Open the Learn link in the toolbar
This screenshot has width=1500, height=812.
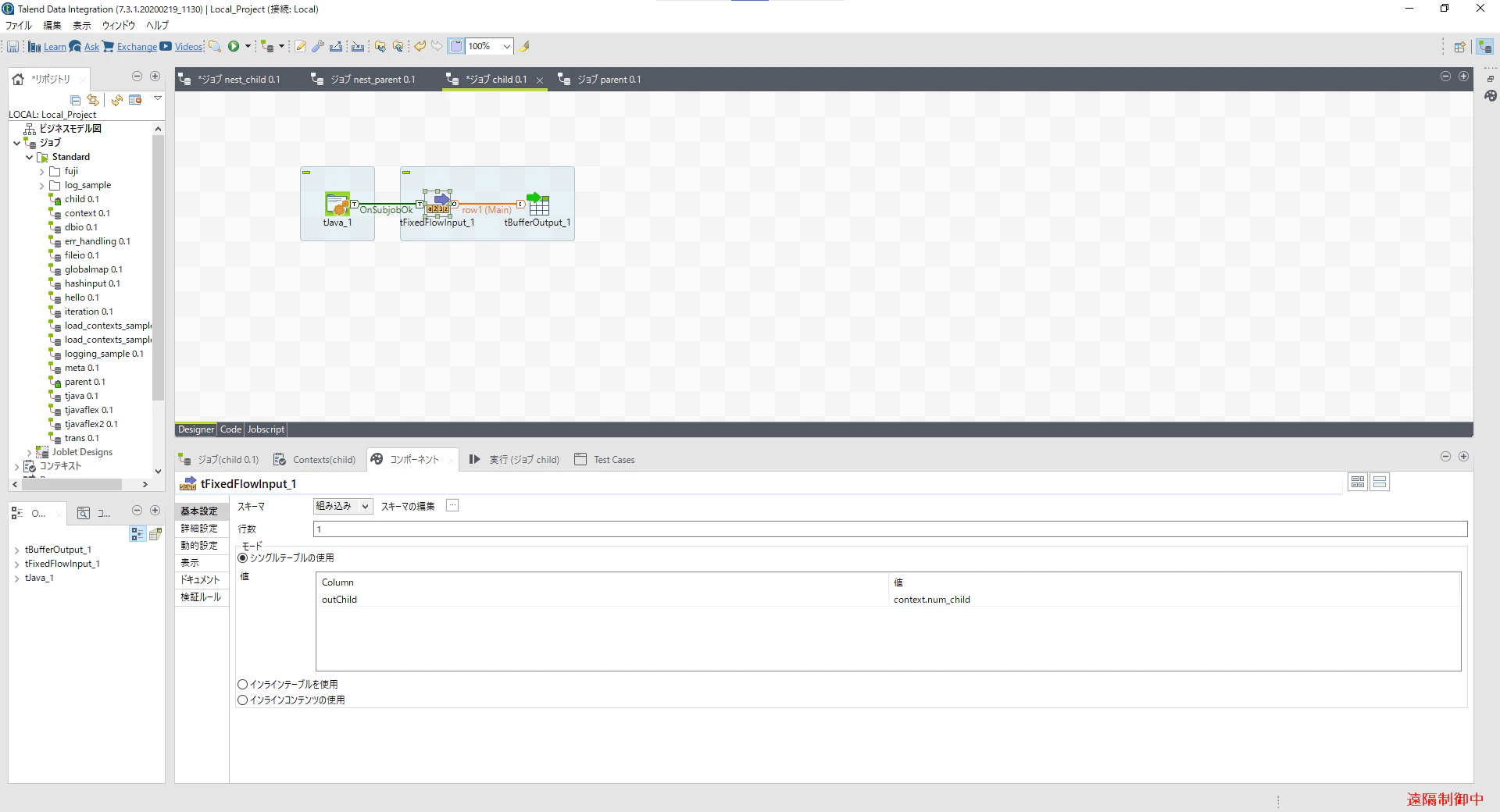coord(55,47)
